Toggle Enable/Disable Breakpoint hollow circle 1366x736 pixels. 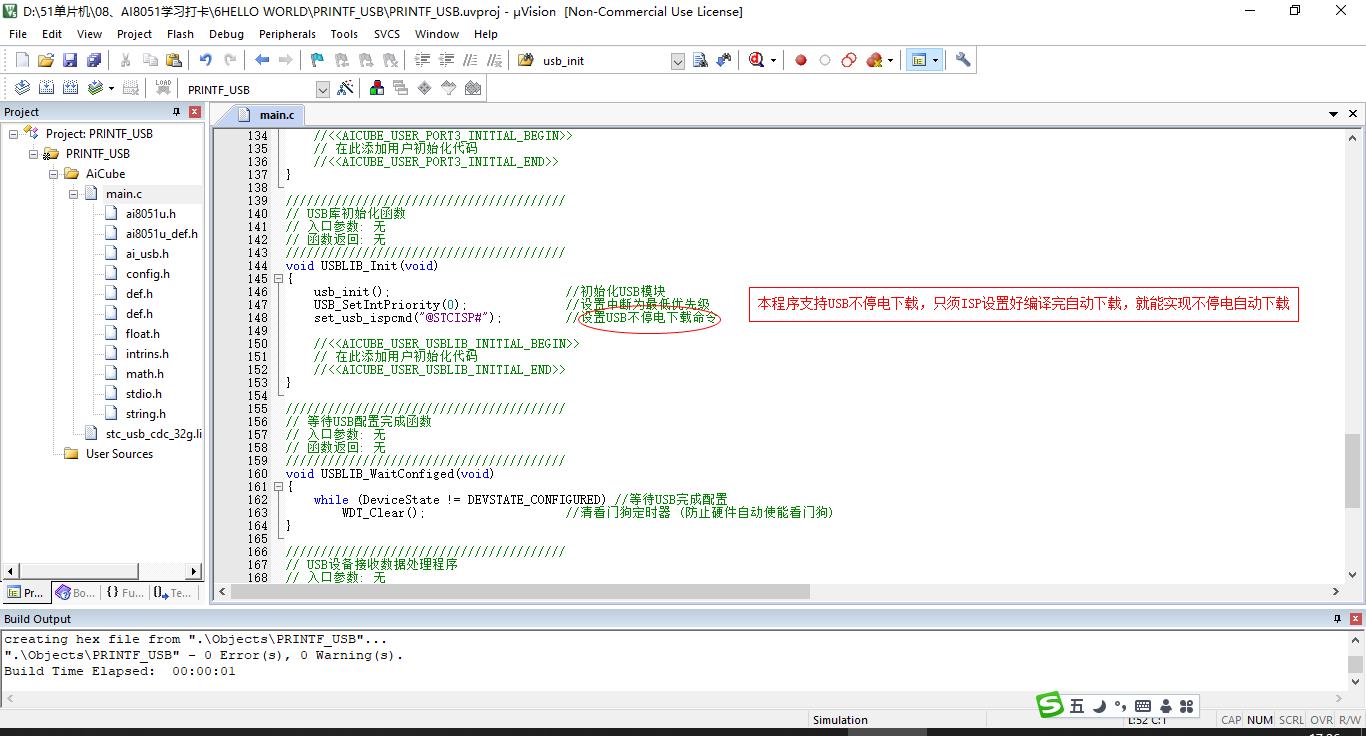[x=825, y=60]
